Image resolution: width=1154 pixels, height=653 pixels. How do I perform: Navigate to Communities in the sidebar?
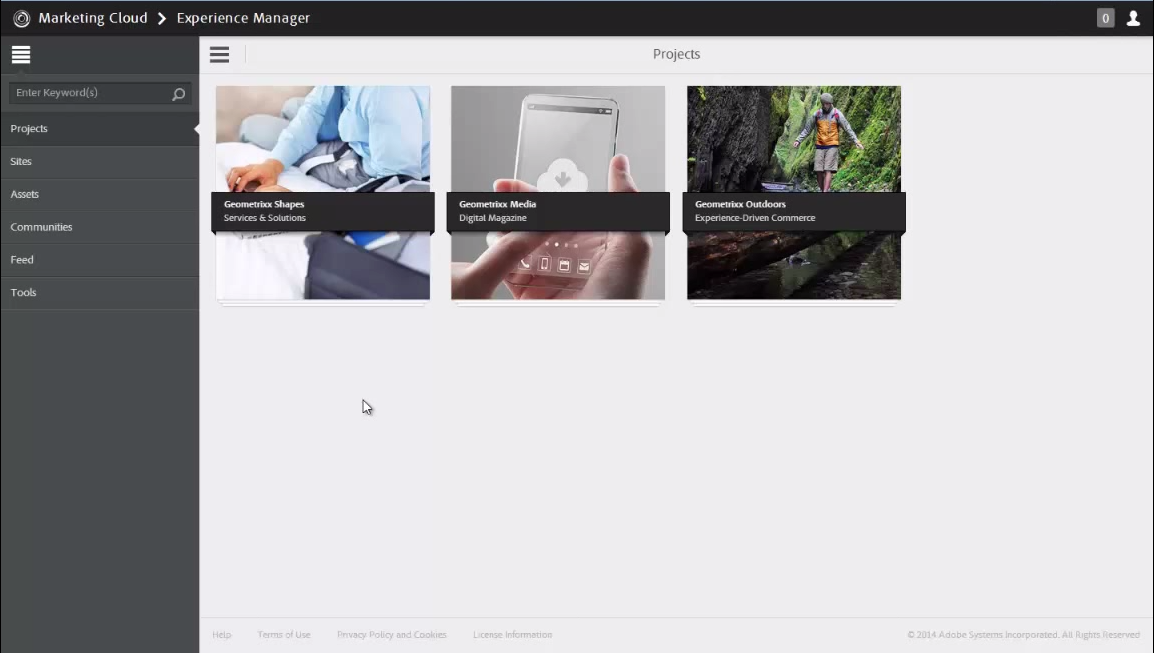click(41, 227)
